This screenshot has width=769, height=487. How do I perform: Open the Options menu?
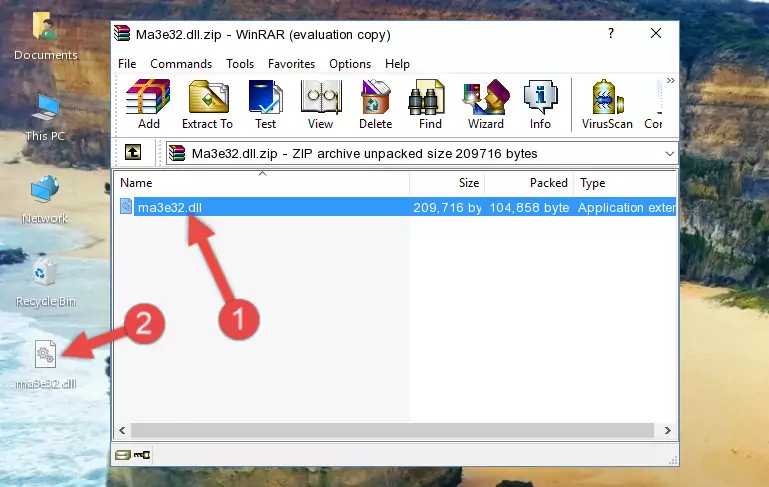click(350, 64)
